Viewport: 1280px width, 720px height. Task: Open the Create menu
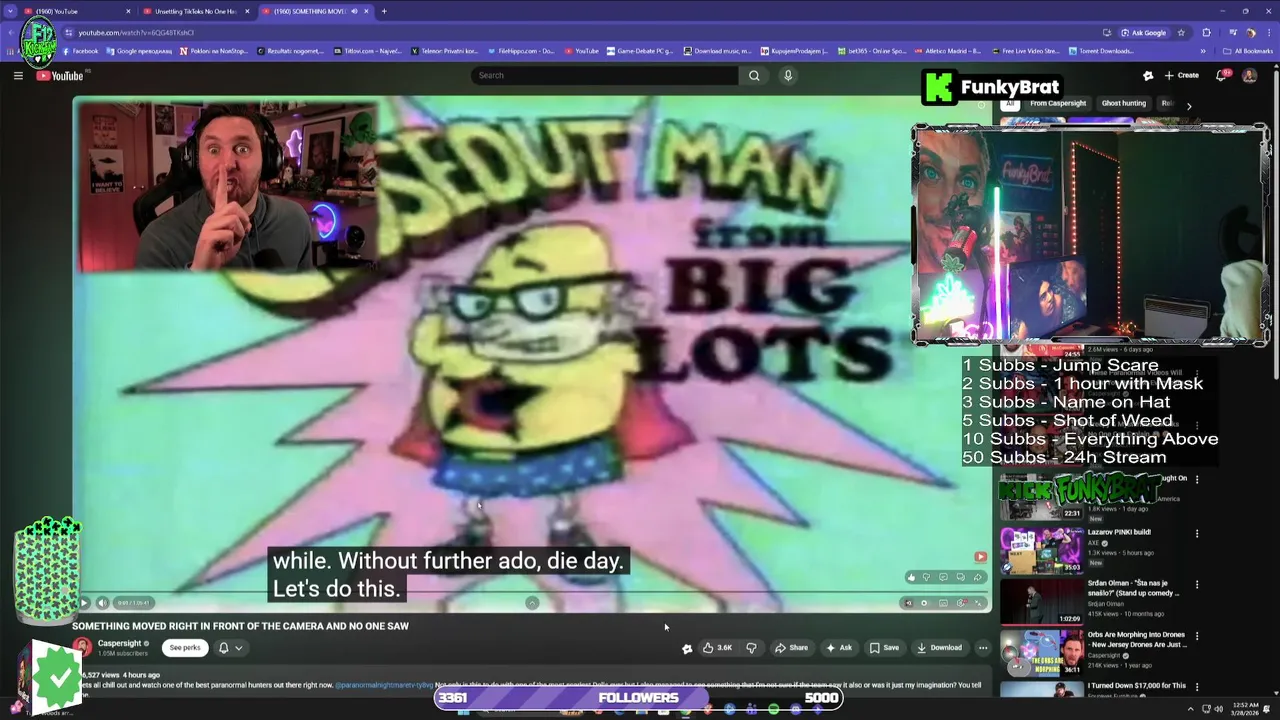point(1181,75)
